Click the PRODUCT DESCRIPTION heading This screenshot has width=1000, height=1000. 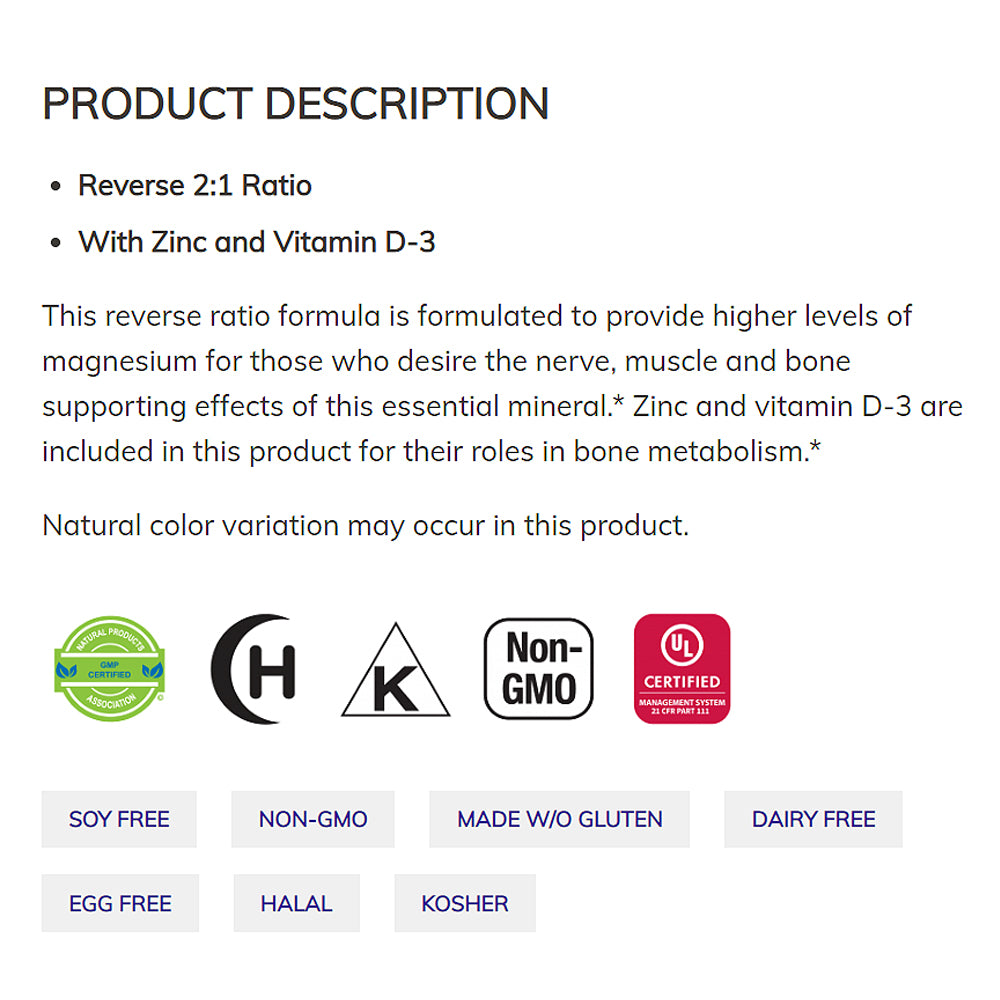click(295, 104)
